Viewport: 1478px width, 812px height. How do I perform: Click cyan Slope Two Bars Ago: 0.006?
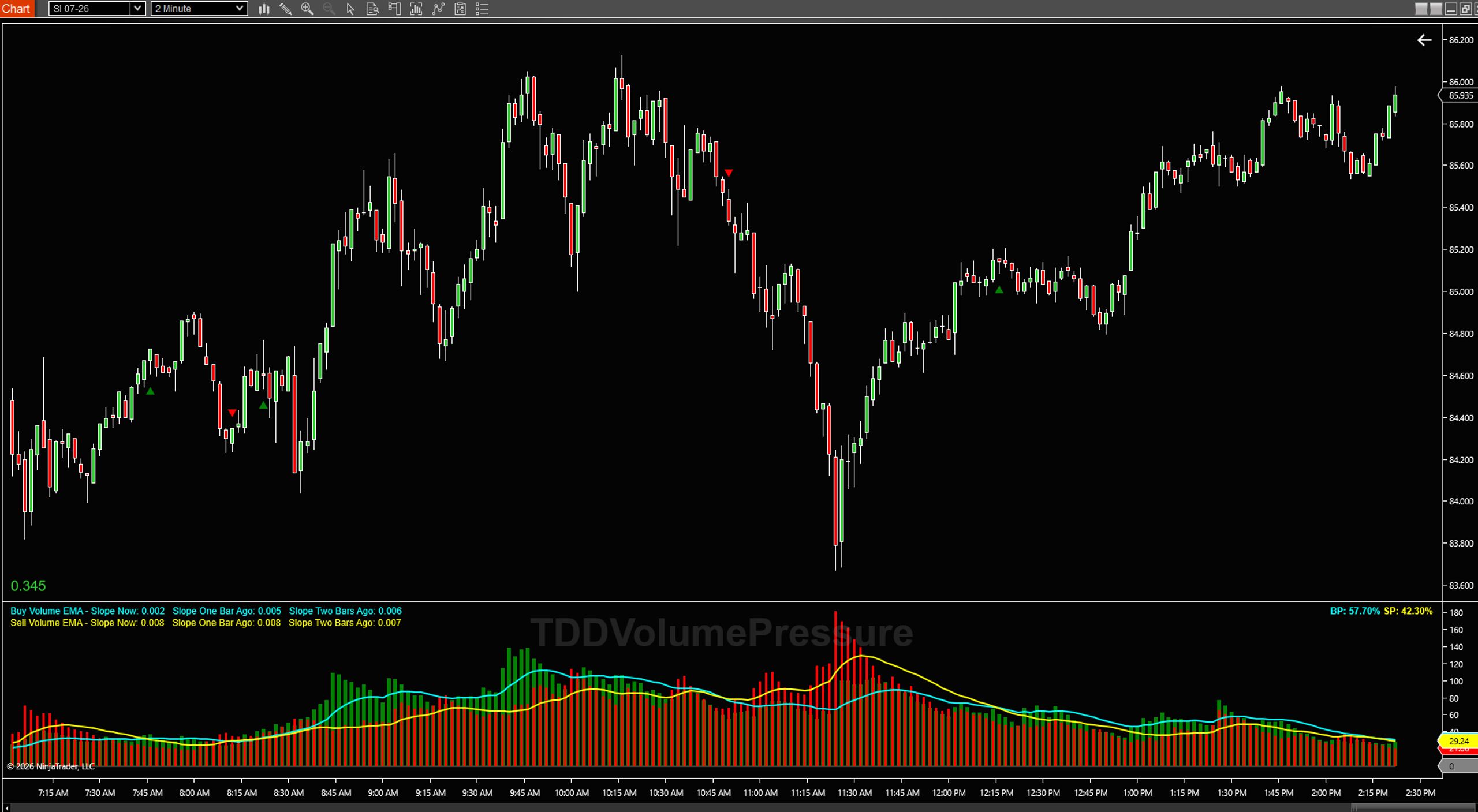coord(345,611)
